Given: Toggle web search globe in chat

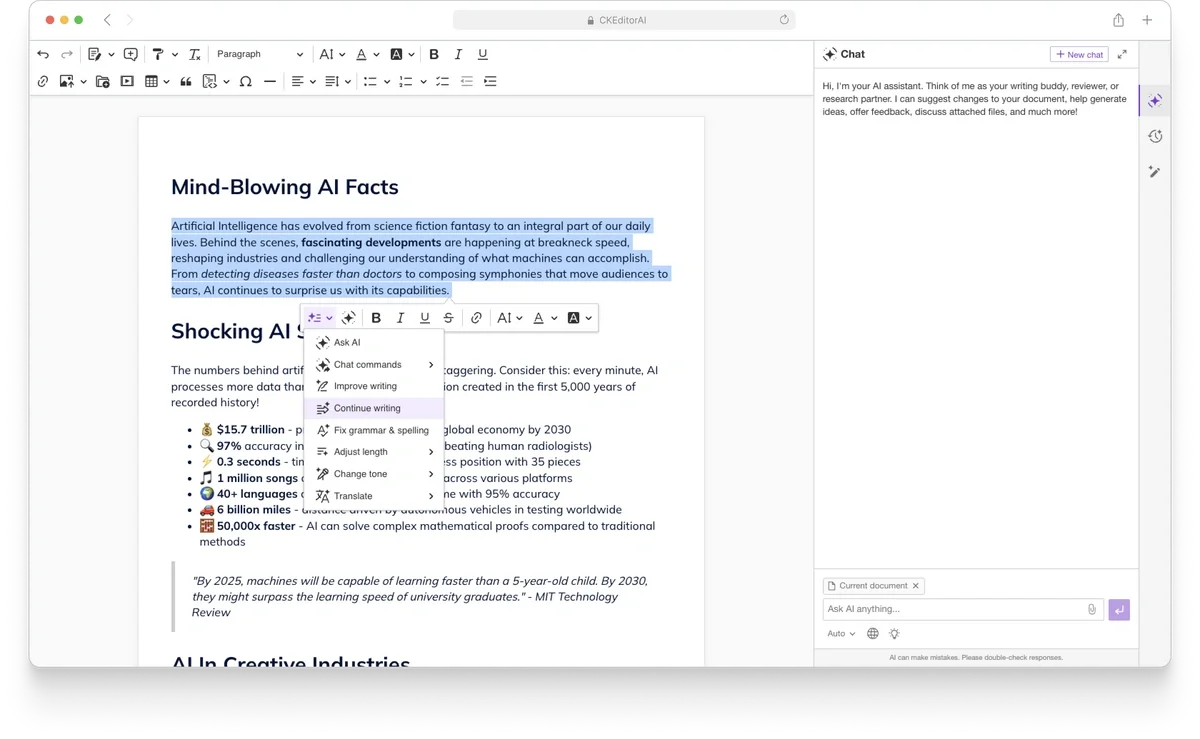Looking at the screenshot, I should (x=873, y=633).
